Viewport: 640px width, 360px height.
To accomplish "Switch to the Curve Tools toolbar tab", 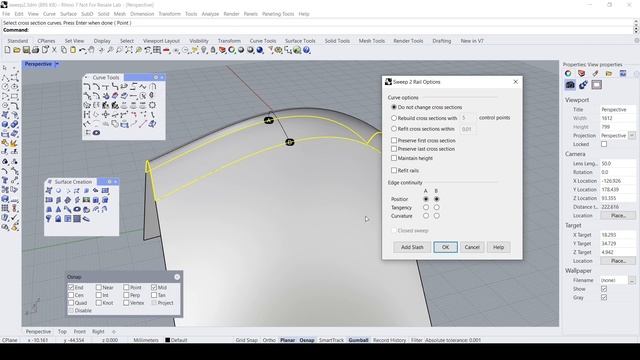I will [x=263, y=41].
